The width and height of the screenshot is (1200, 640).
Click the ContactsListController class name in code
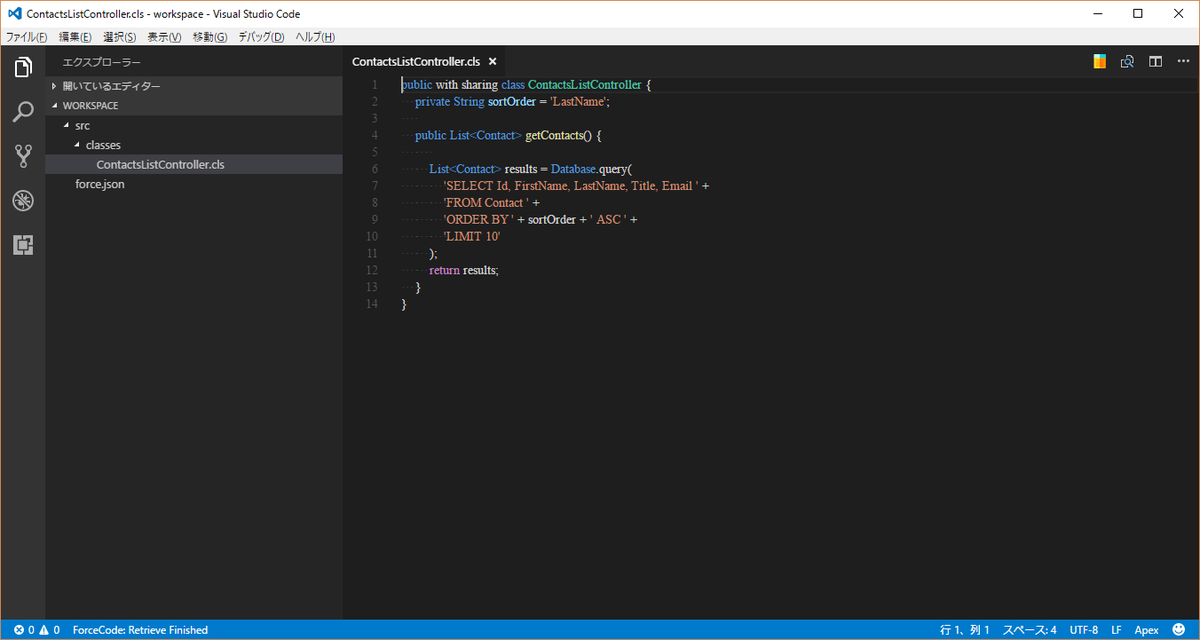(x=585, y=85)
